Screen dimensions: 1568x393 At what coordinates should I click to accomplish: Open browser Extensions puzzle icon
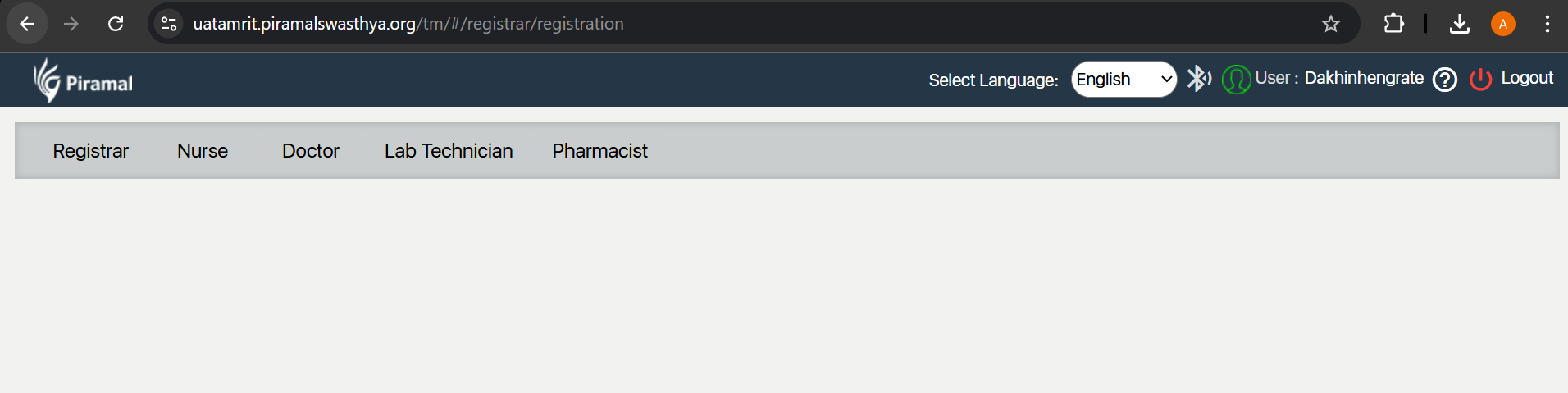(x=1393, y=24)
